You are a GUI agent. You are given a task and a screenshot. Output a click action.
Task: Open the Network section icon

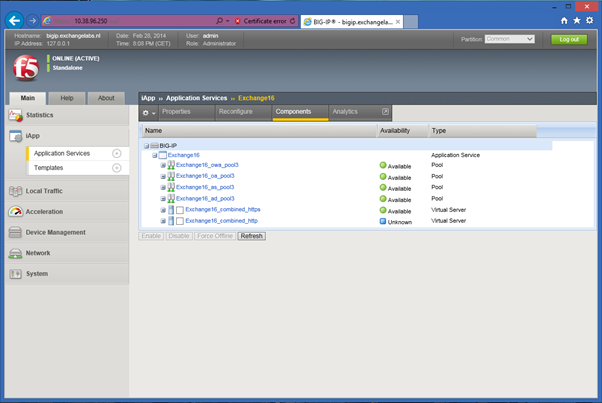(15, 253)
